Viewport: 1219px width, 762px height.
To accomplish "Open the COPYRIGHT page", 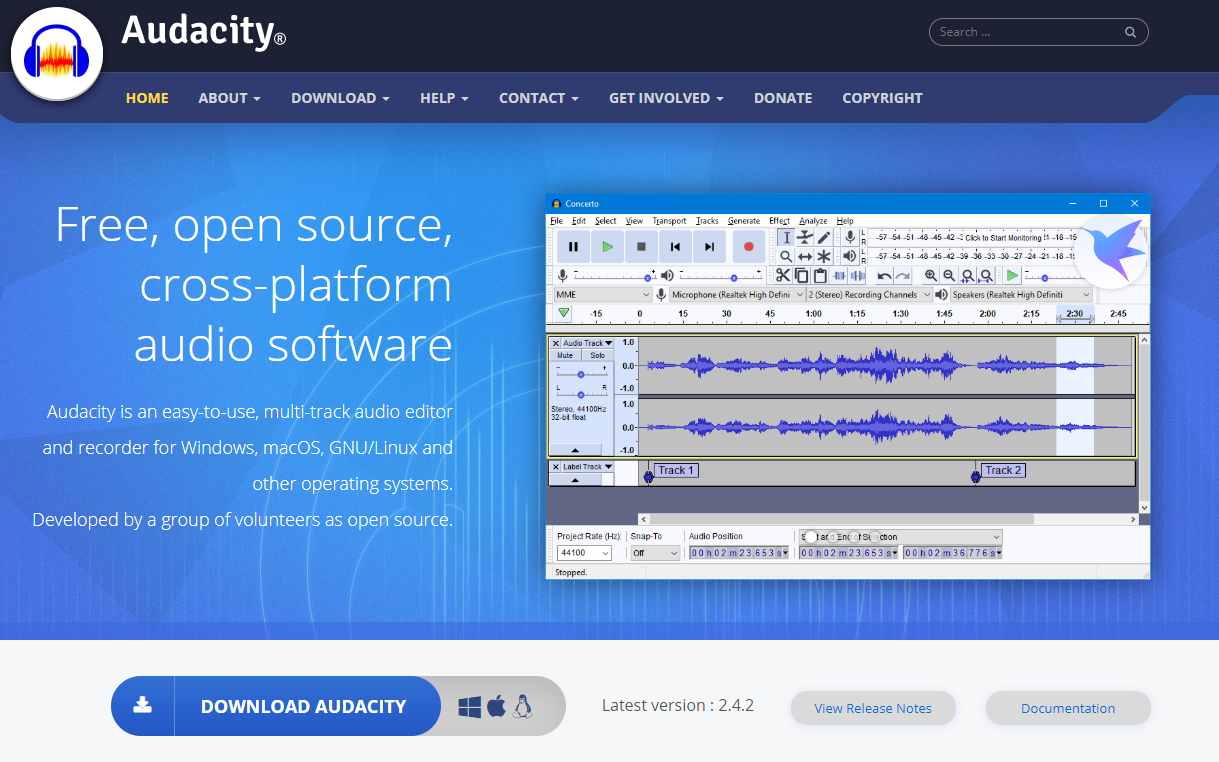I will pos(882,98).
